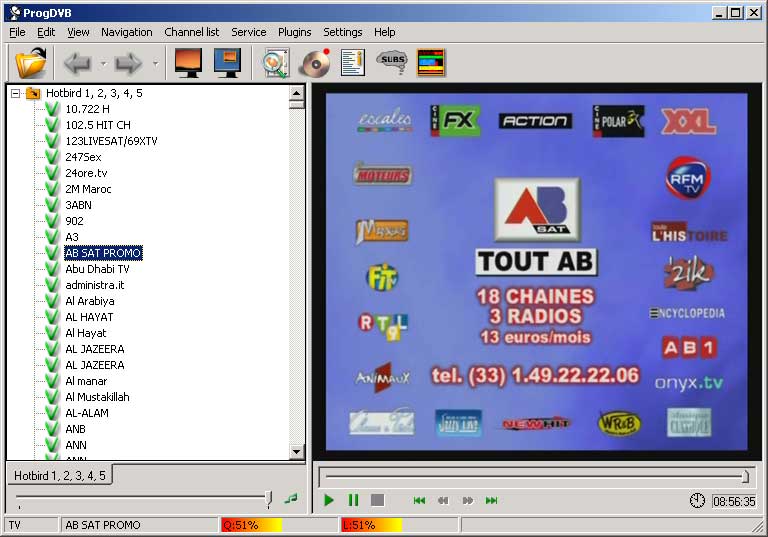Open the program guide colored-bars icon
768x537 pixels.
pyautogui.click(x=431, y=63)
